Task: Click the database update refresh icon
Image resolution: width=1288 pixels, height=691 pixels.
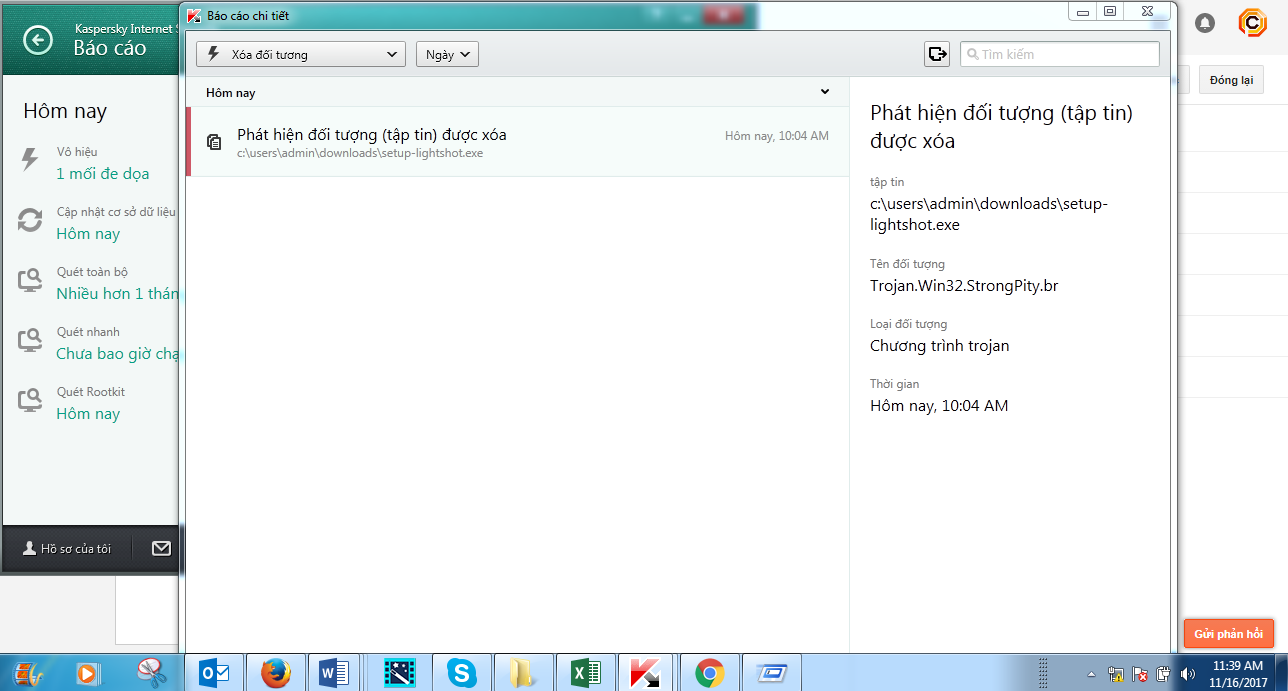Action: (x=30, y=220)
